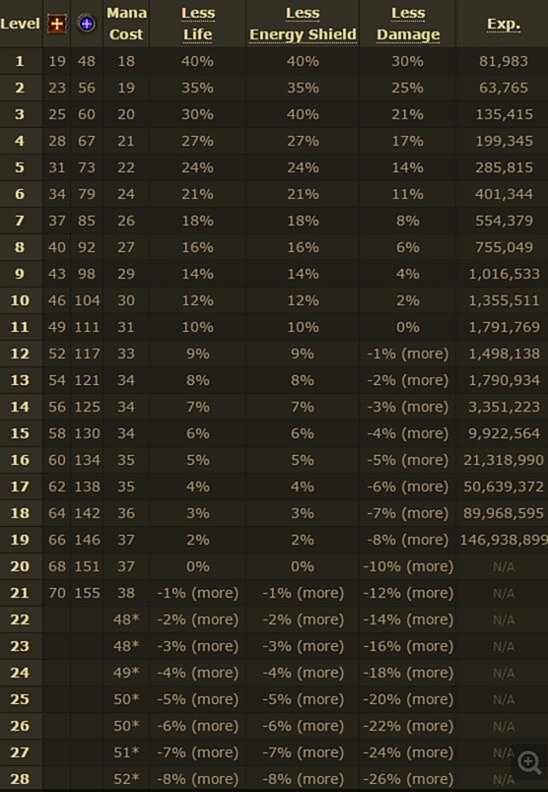Open the Less Energy Shield header link

click(x=303, y=24)
